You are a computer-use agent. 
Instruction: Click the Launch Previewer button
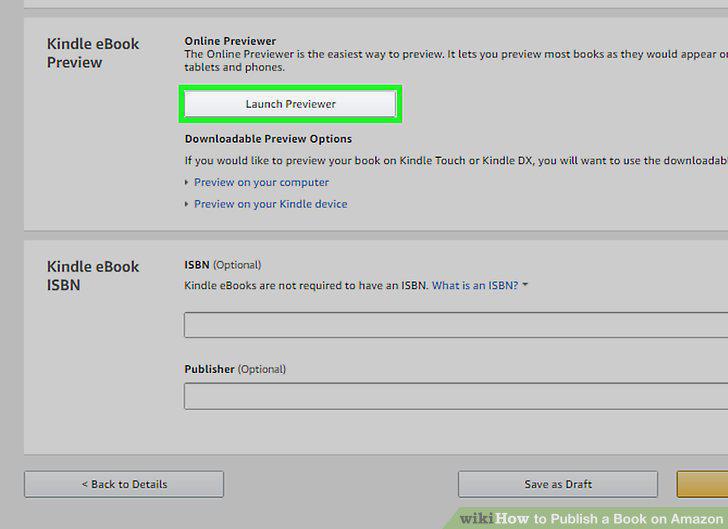[290, 104]
